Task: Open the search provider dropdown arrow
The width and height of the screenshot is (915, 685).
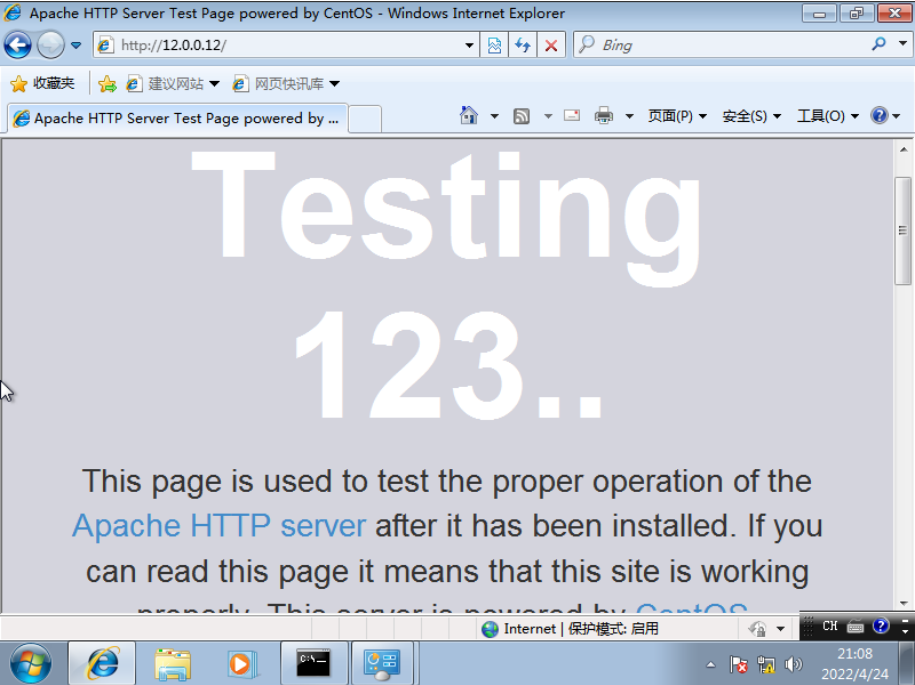Action: pyautogui.click(x=903, y=44)
